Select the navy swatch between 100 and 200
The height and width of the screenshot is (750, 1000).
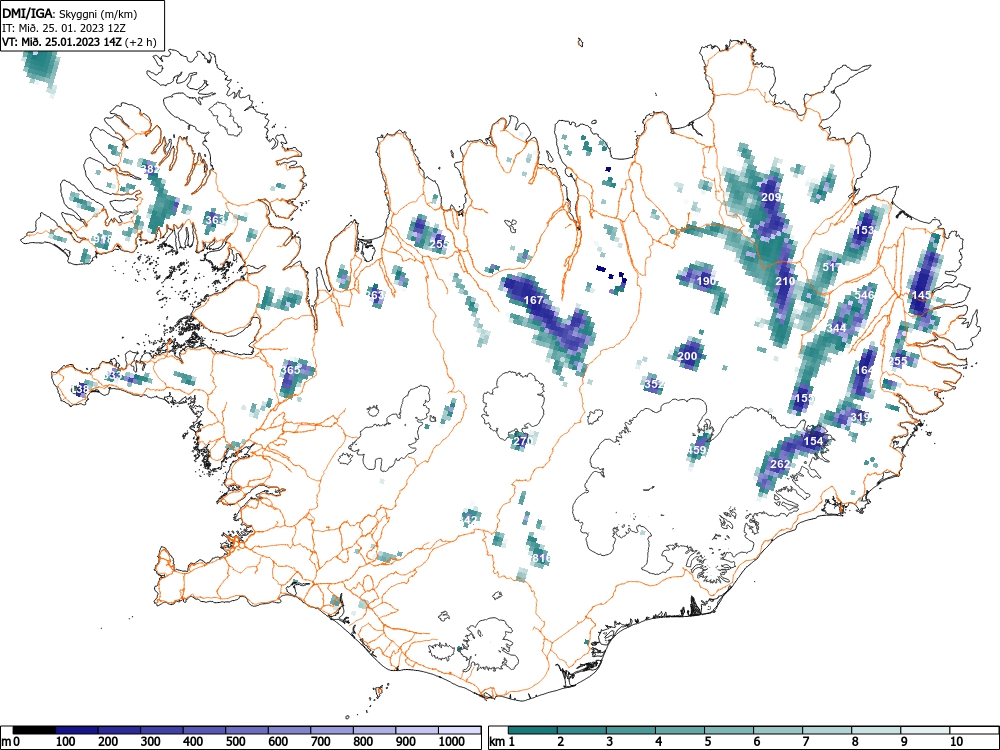tap(77, 730)
